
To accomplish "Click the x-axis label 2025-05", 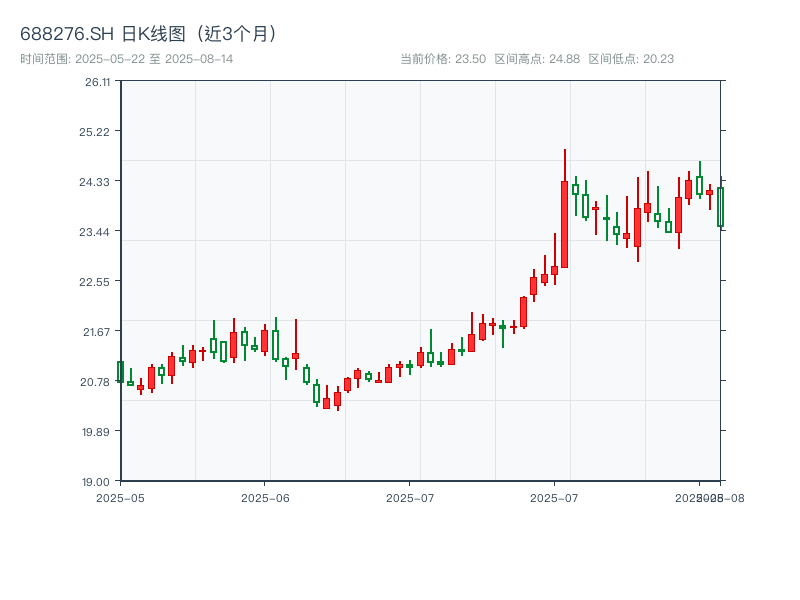I will pos(120,498).
